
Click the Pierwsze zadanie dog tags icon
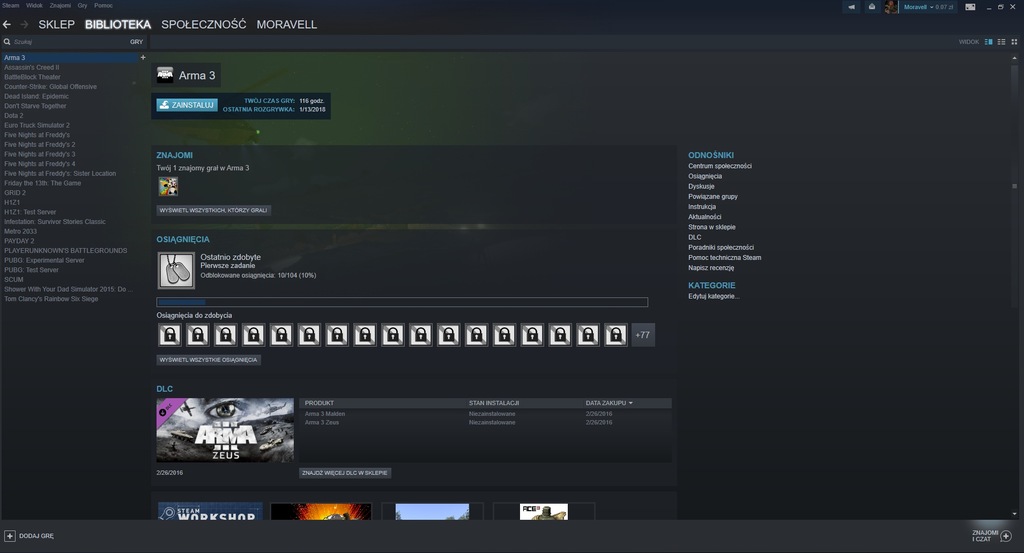pos(176,270)
